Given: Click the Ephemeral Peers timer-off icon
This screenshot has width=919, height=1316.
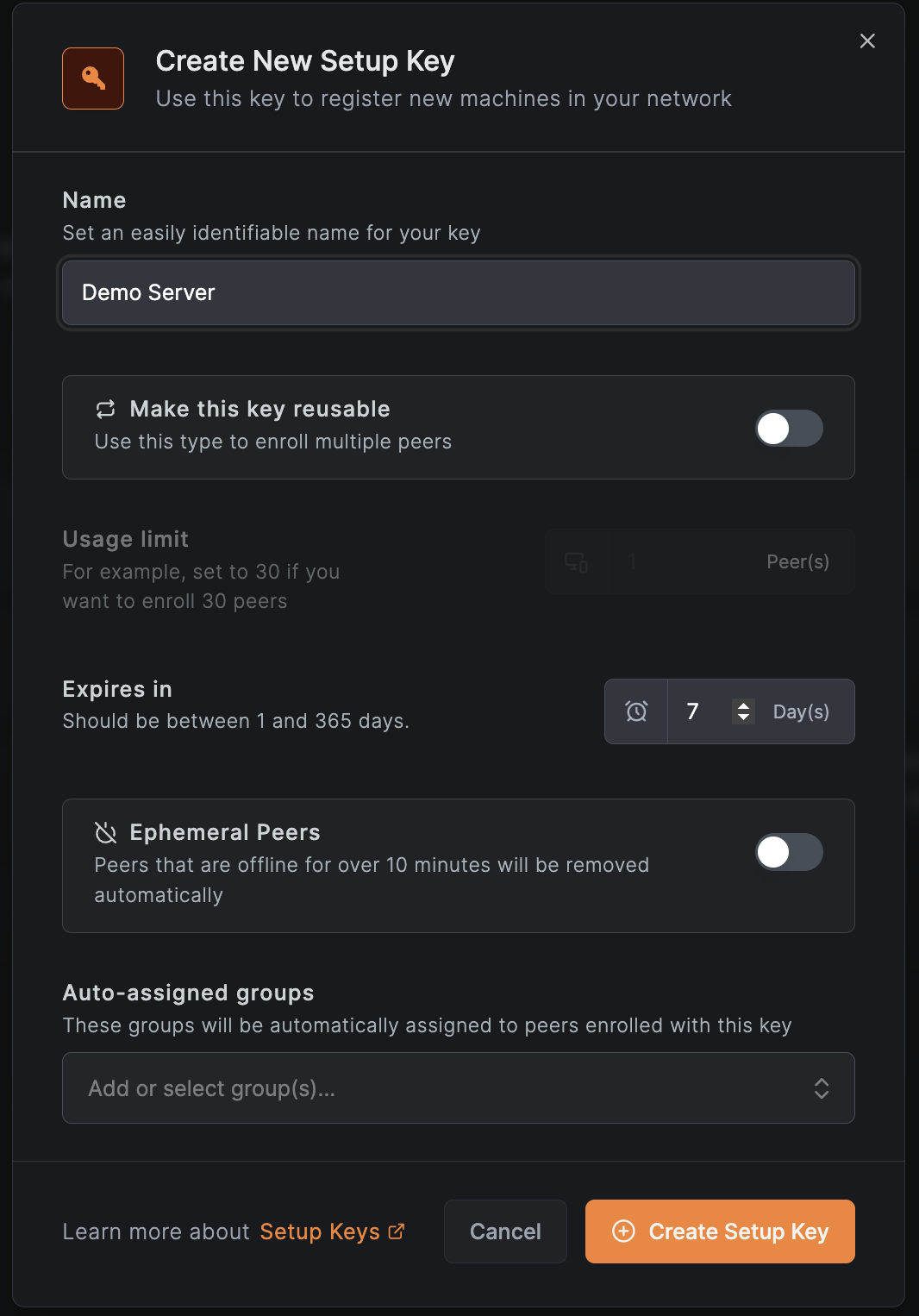Looking at the screenshot, I should pyautogui.click(x=105, y=832).
